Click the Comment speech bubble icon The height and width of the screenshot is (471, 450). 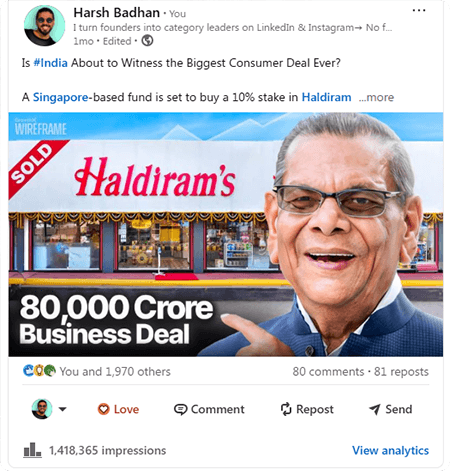click(180, 409)
